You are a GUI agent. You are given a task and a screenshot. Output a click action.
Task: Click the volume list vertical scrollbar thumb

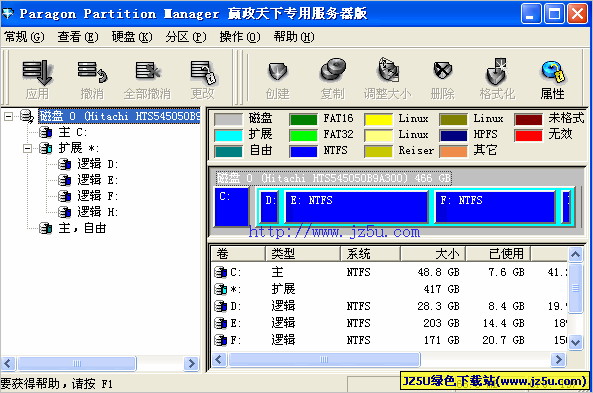[x=575, y=288]
